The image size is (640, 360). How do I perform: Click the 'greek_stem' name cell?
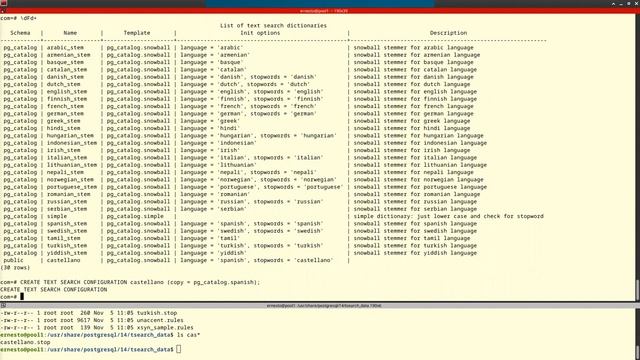[63, 121]
